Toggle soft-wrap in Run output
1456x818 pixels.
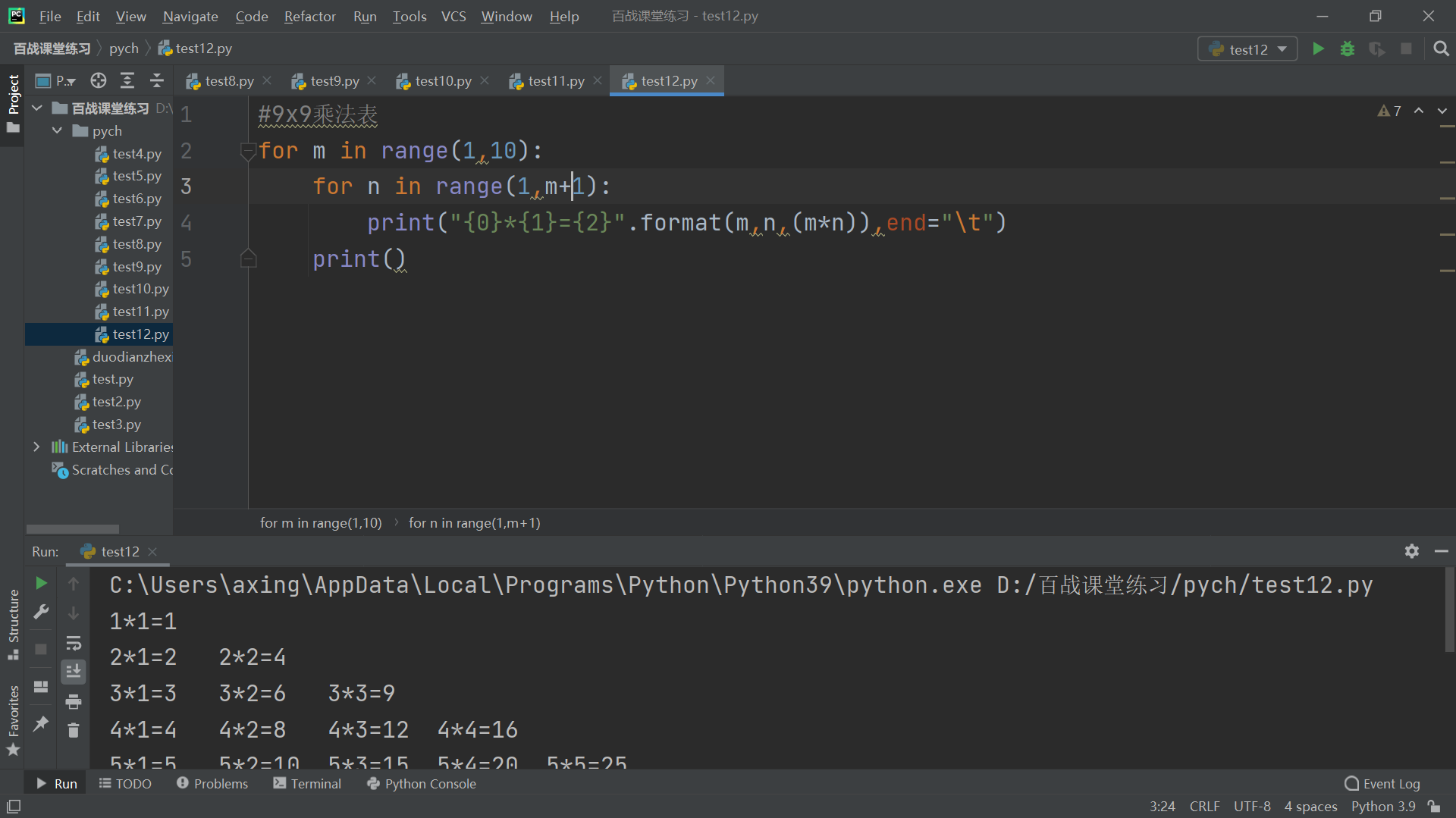[74, 644]
